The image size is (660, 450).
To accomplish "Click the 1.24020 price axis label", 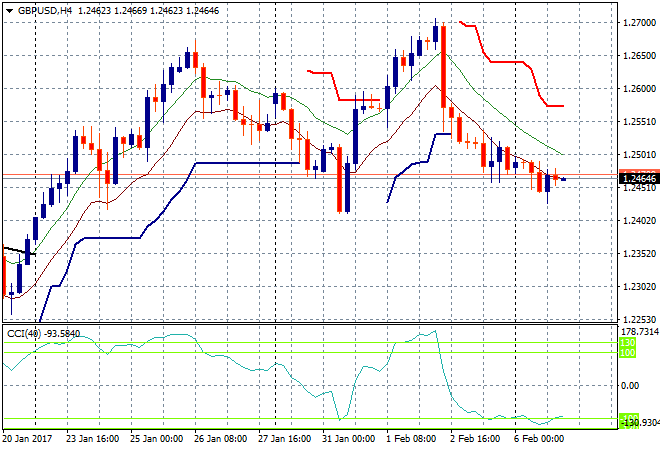I will [639, 221].
